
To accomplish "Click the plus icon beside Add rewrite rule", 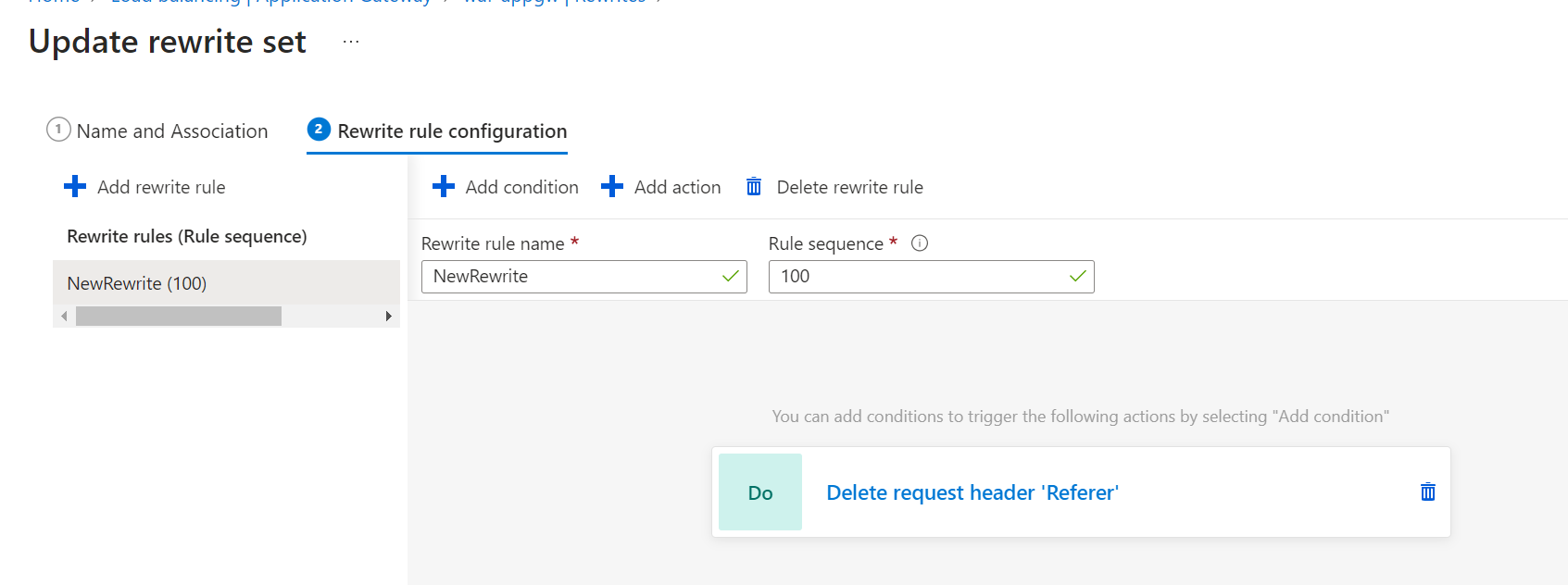I will [75, 187].
